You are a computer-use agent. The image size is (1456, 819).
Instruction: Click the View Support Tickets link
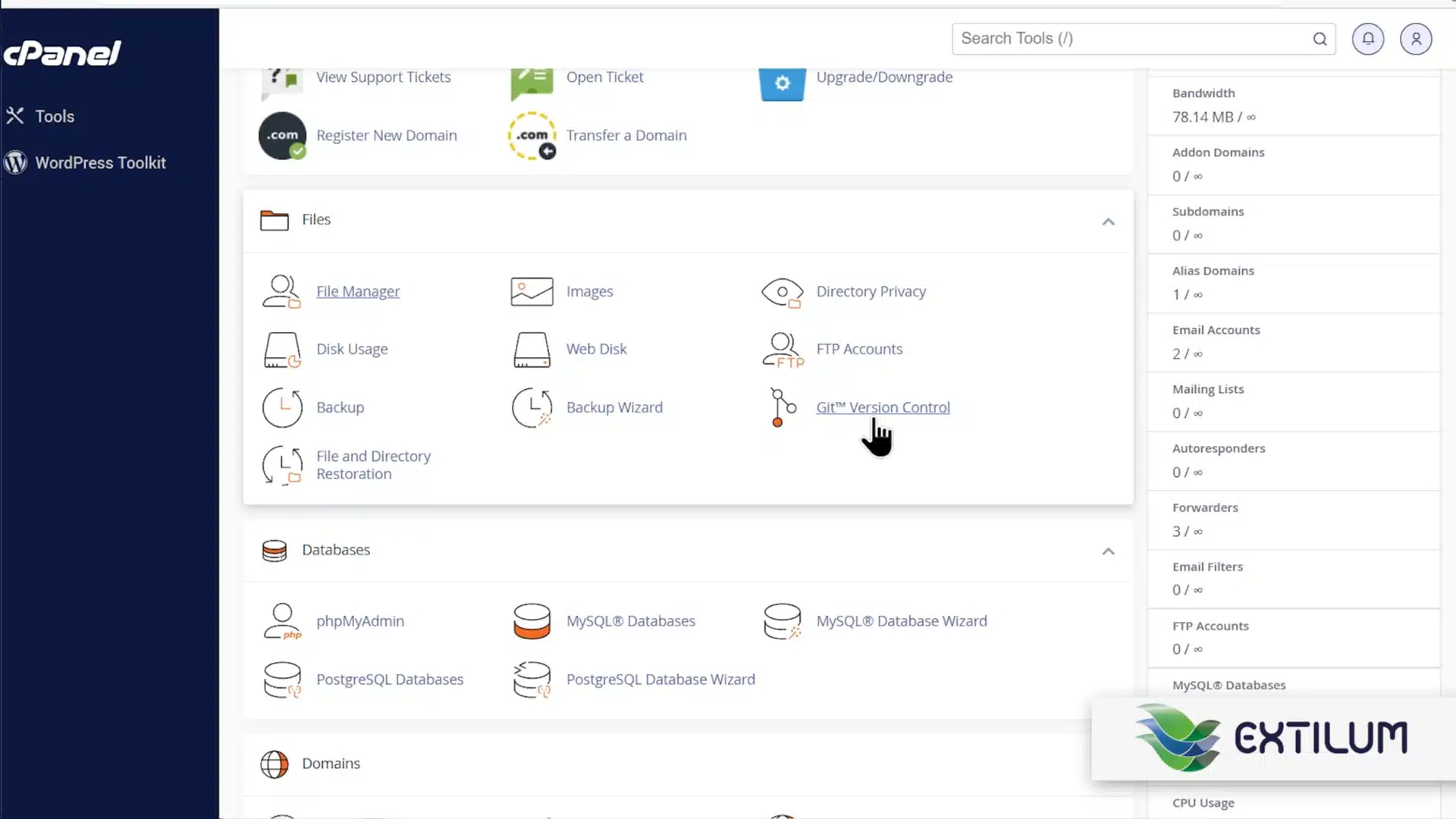pyautogui.click(x=383, y=77)
